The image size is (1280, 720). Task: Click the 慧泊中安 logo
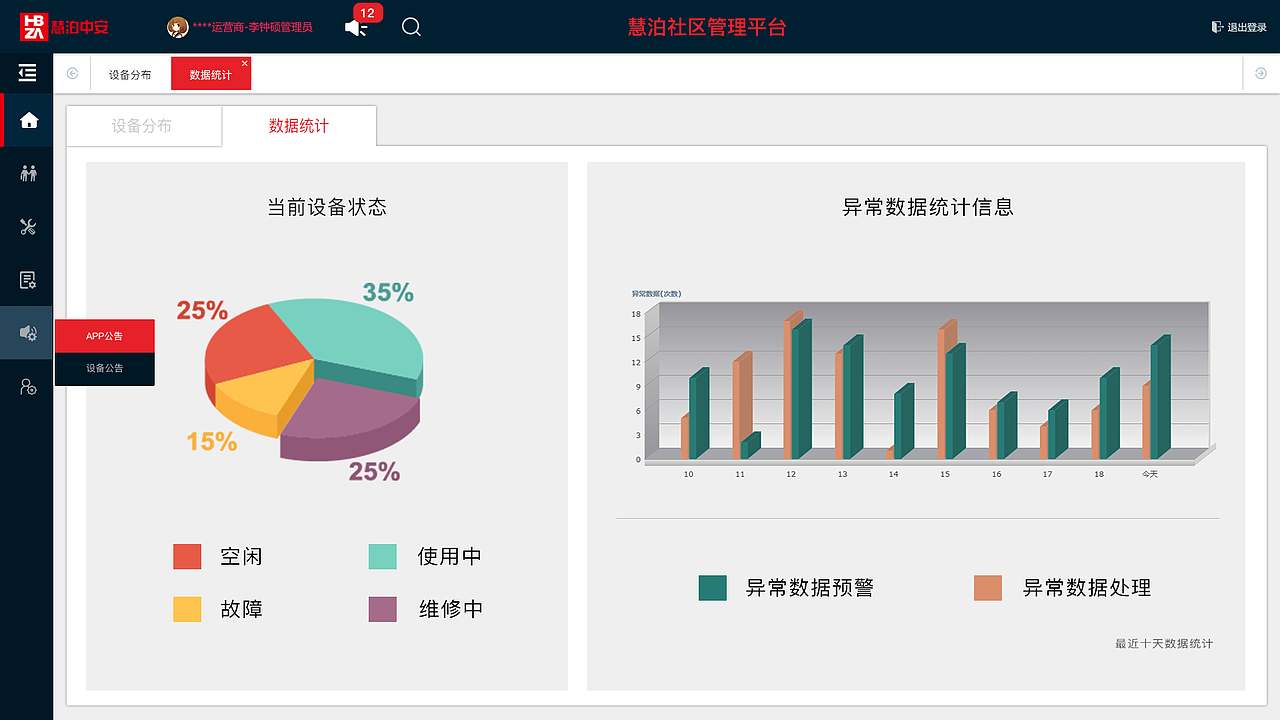pyautogui.click(x=60, y=26)
